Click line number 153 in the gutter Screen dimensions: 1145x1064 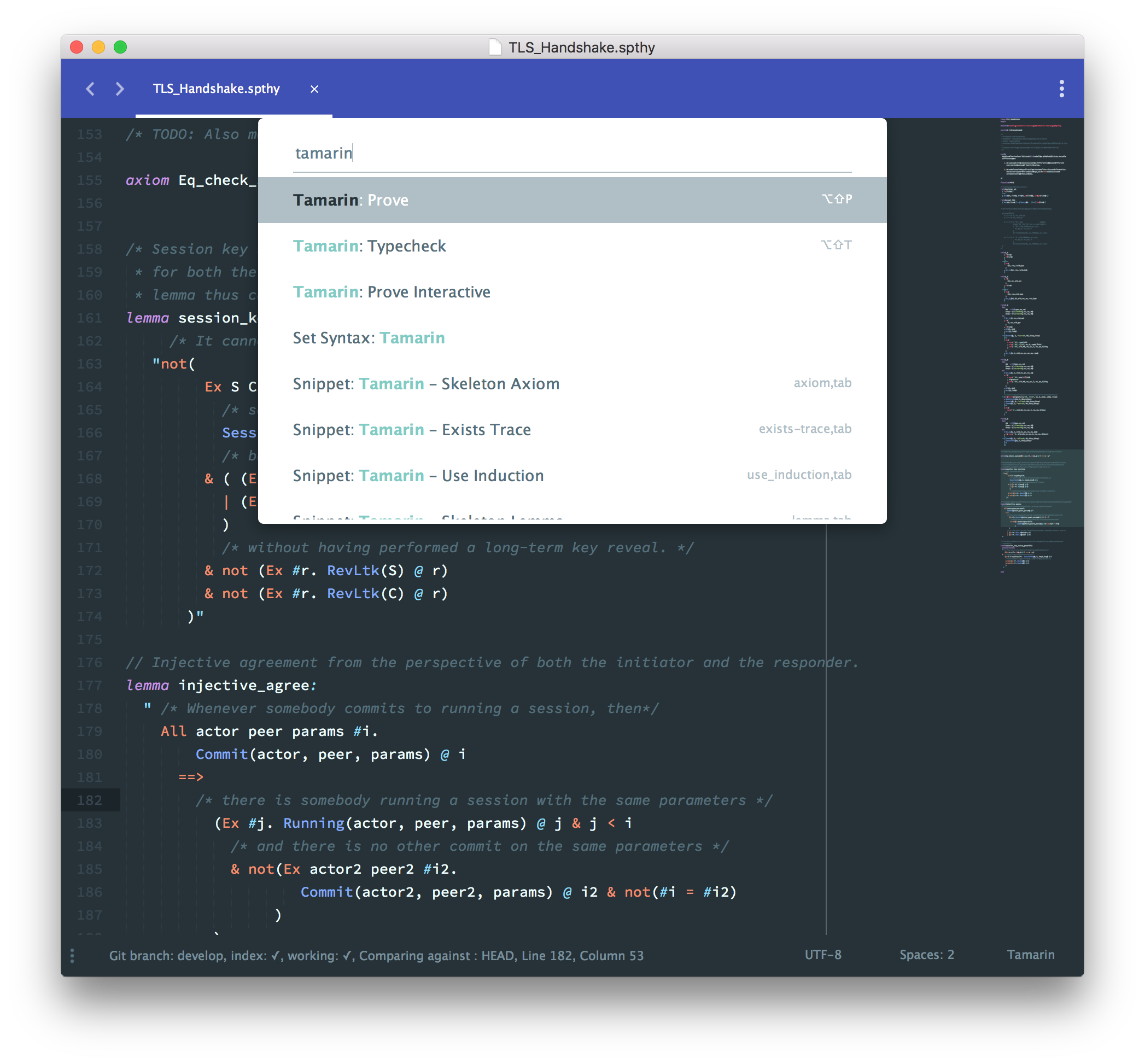pyautogui.click(x=89, y=134)
